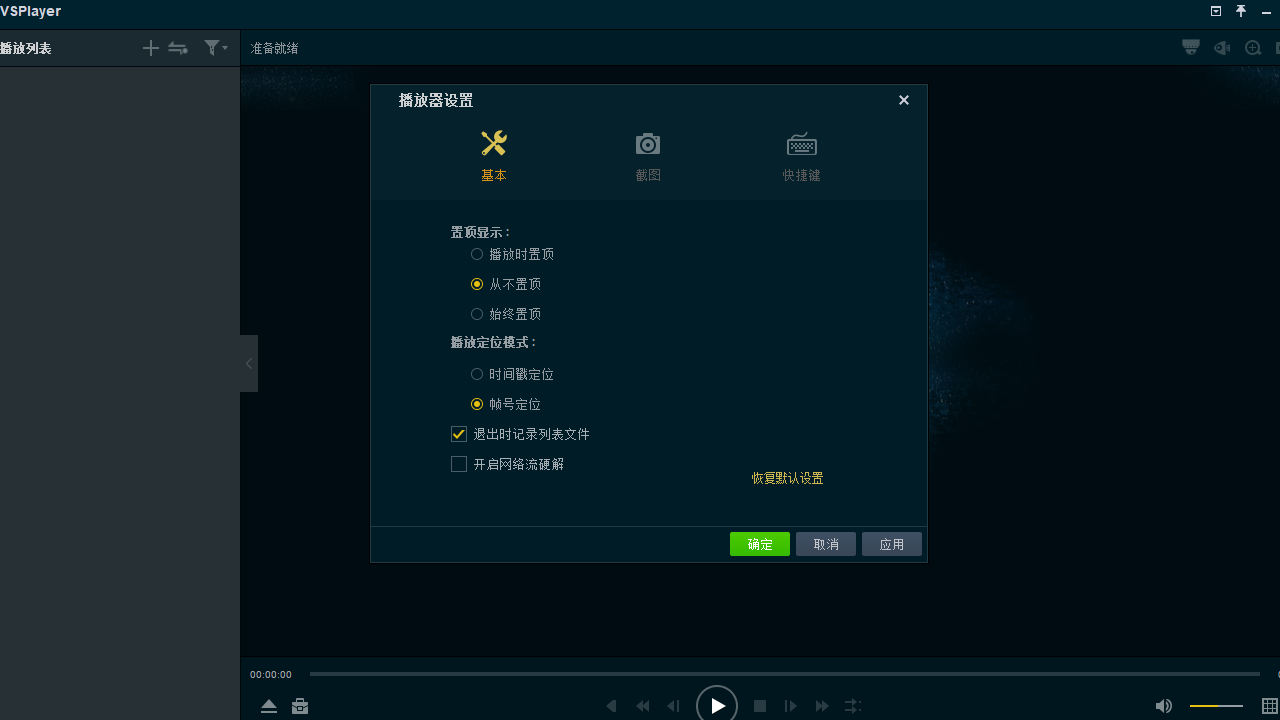Open the 播放列表 playlist menu header
Image resolution: width=1280 pixels, height=720 pixels.
tap(25, 47)
